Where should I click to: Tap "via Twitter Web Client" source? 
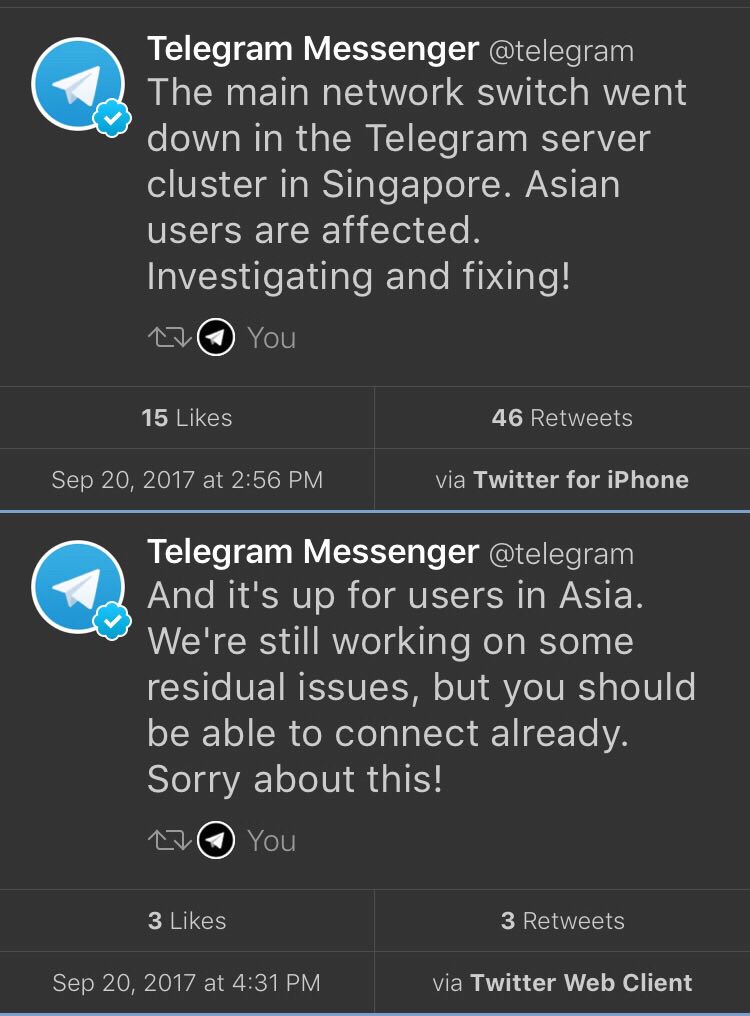562,983
